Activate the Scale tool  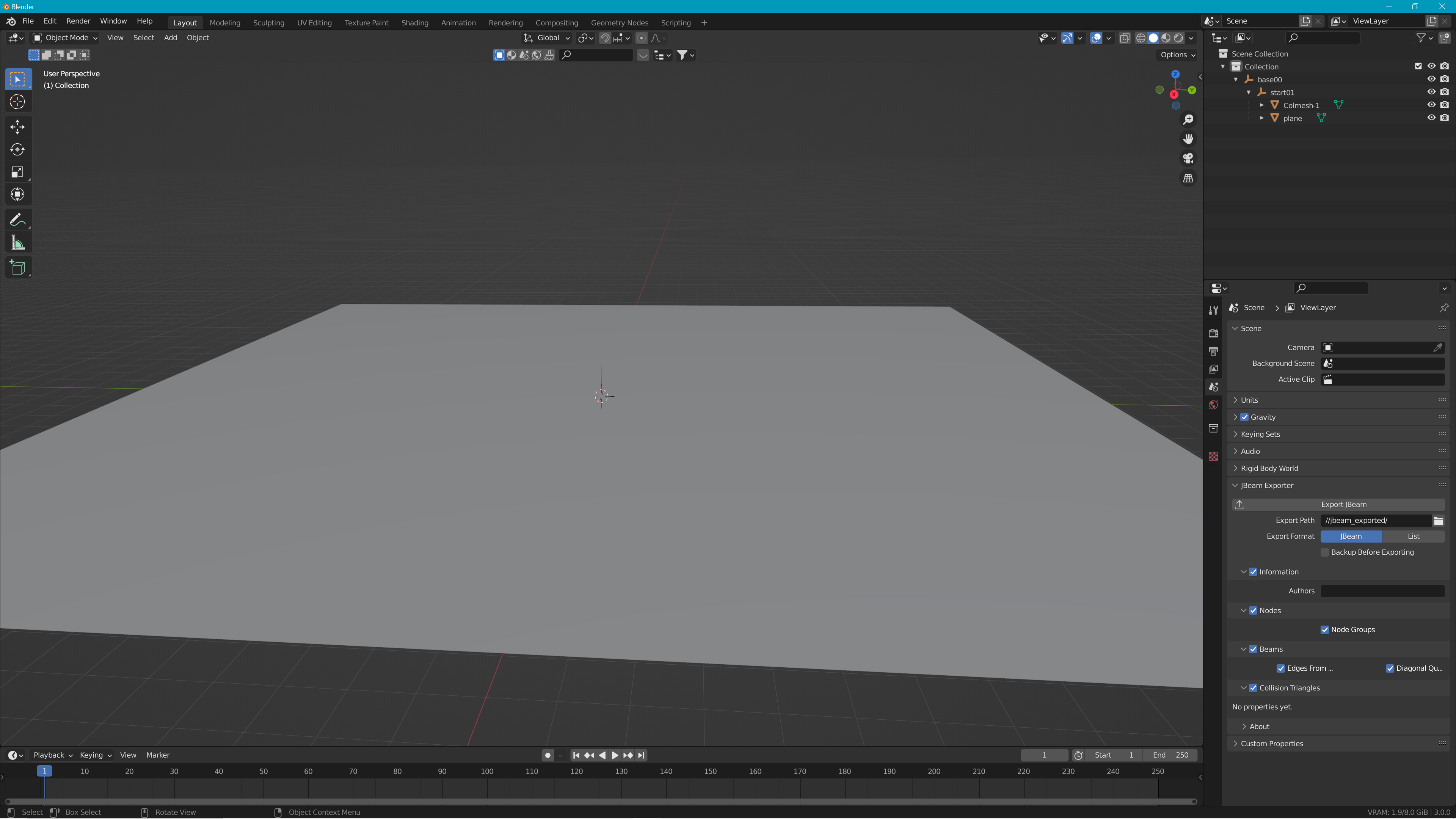pos(17,172)
